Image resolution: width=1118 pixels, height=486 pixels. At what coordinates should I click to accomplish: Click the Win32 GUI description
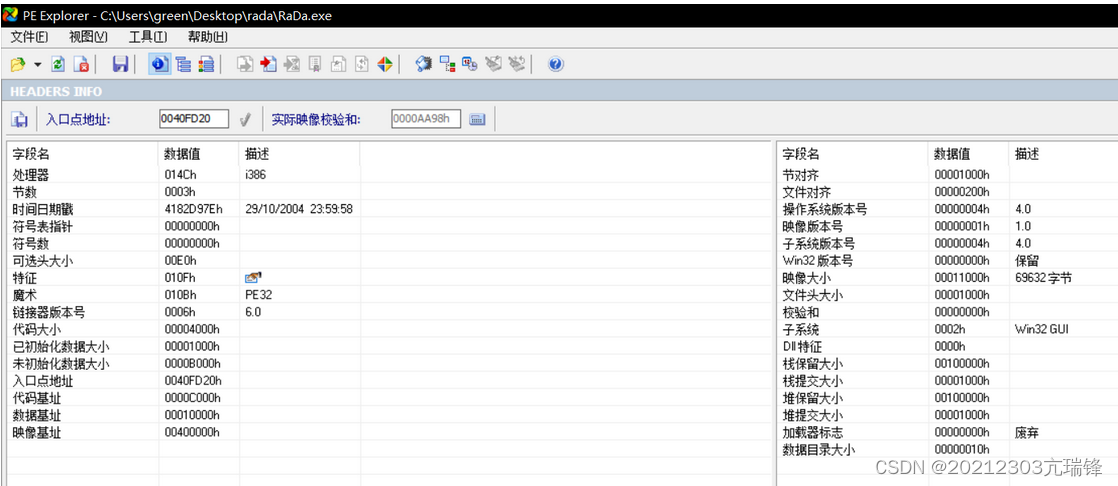tap(1042, 329)
